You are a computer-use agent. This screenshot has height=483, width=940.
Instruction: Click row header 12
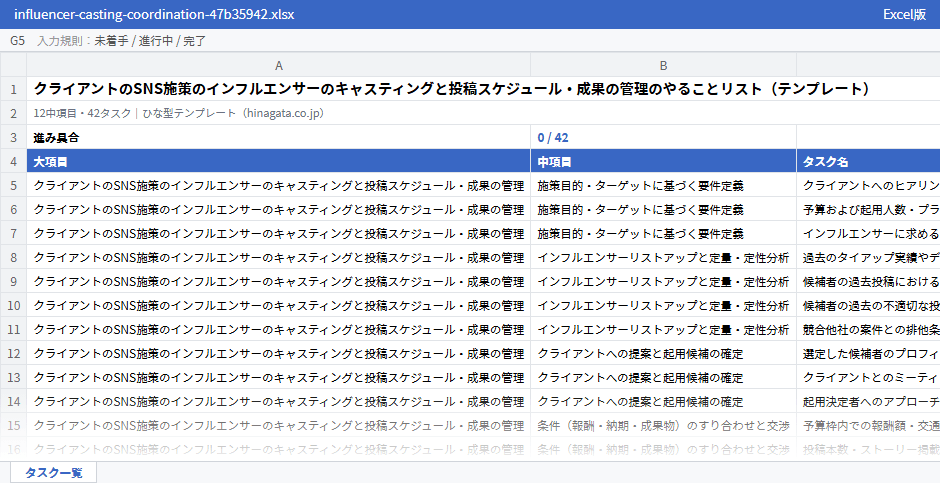[13, 353]
